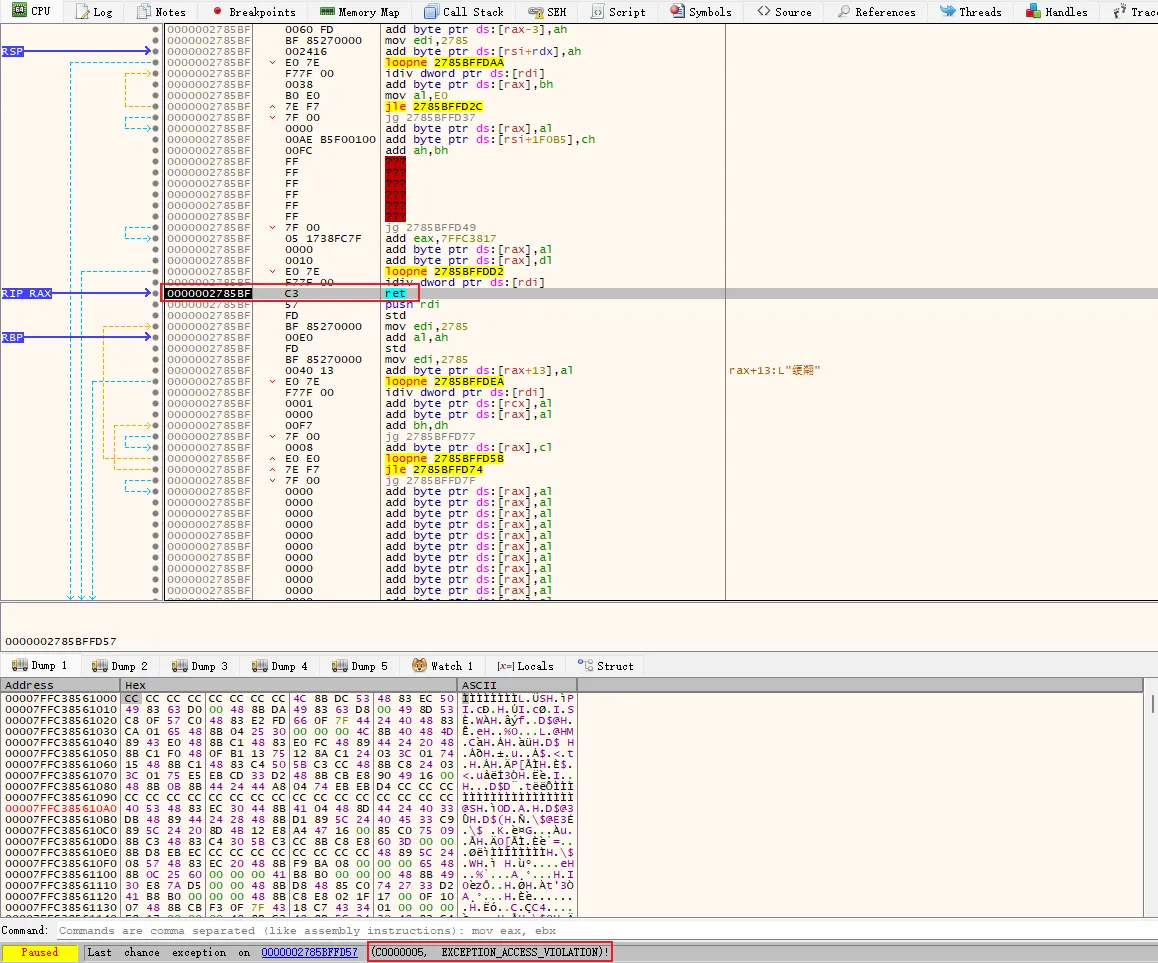Toggle breakpoint bullet on the mov al,E0 line

tap(155, 96)
